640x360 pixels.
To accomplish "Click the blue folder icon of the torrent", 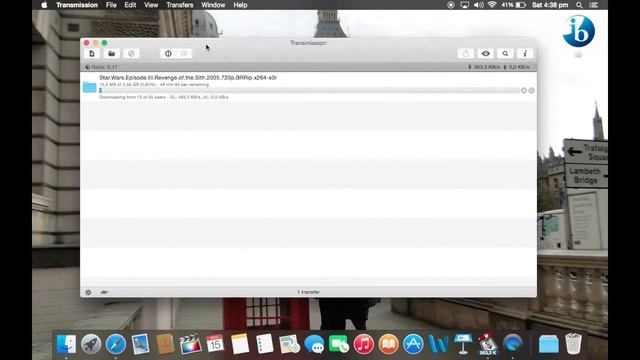I will click(89, 87).
